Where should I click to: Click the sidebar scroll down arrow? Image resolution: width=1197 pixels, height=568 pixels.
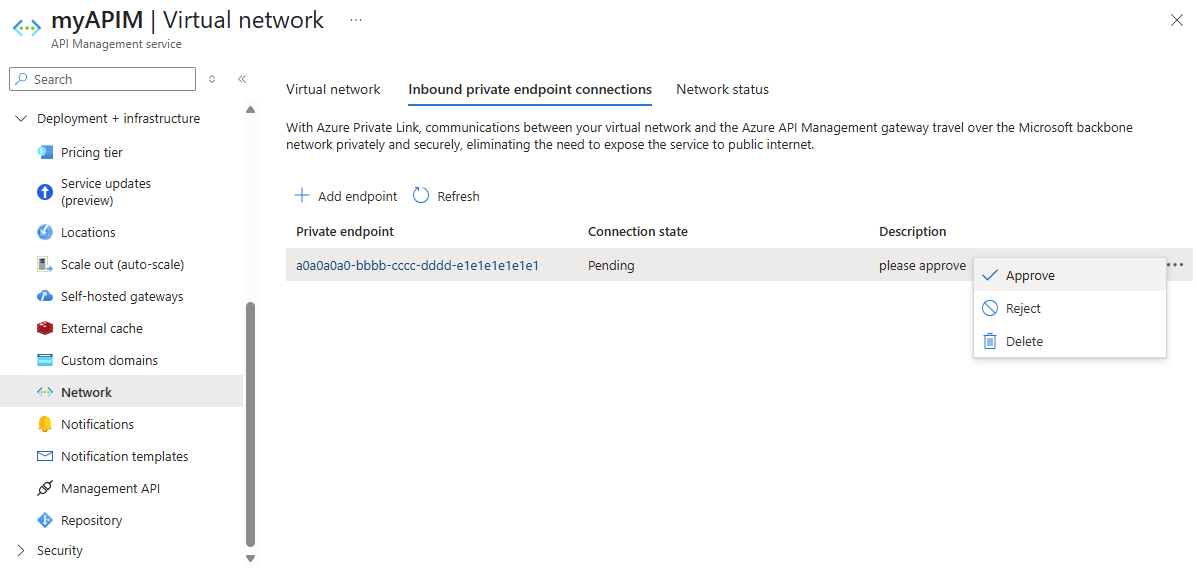[x=250, y=558]
